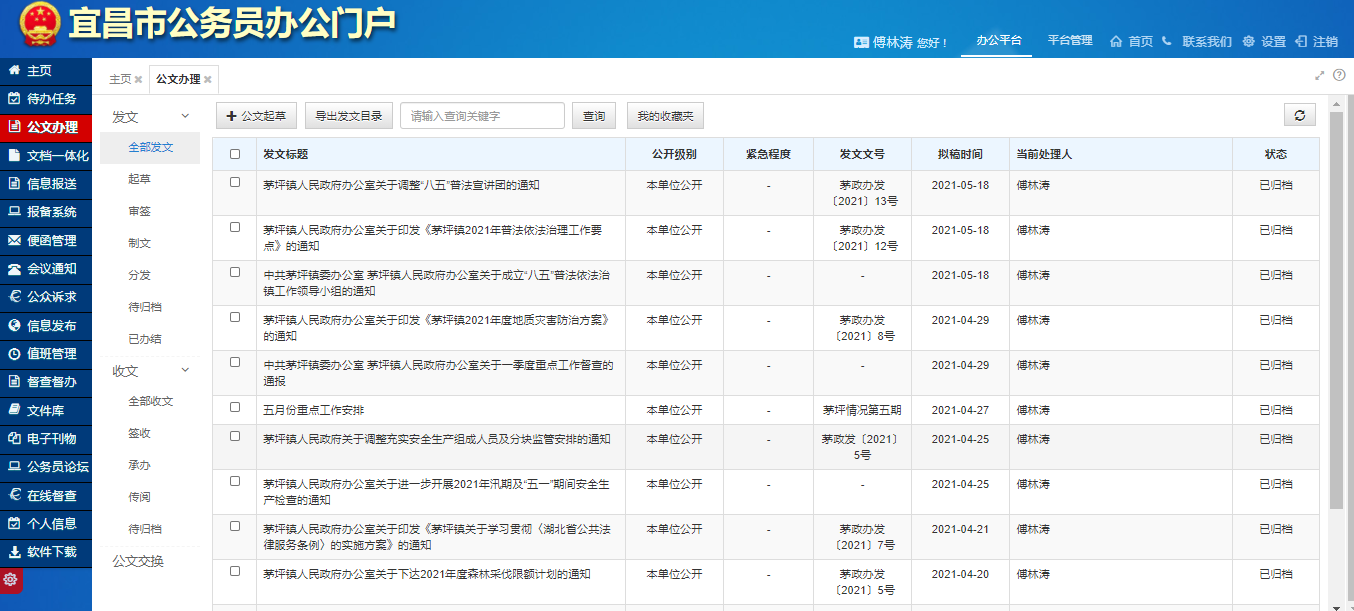Viewport: 1354px width, 611px height.
Task: Select checkbox for the first document row
Action: pyautogui.click(x=235, y=182)
